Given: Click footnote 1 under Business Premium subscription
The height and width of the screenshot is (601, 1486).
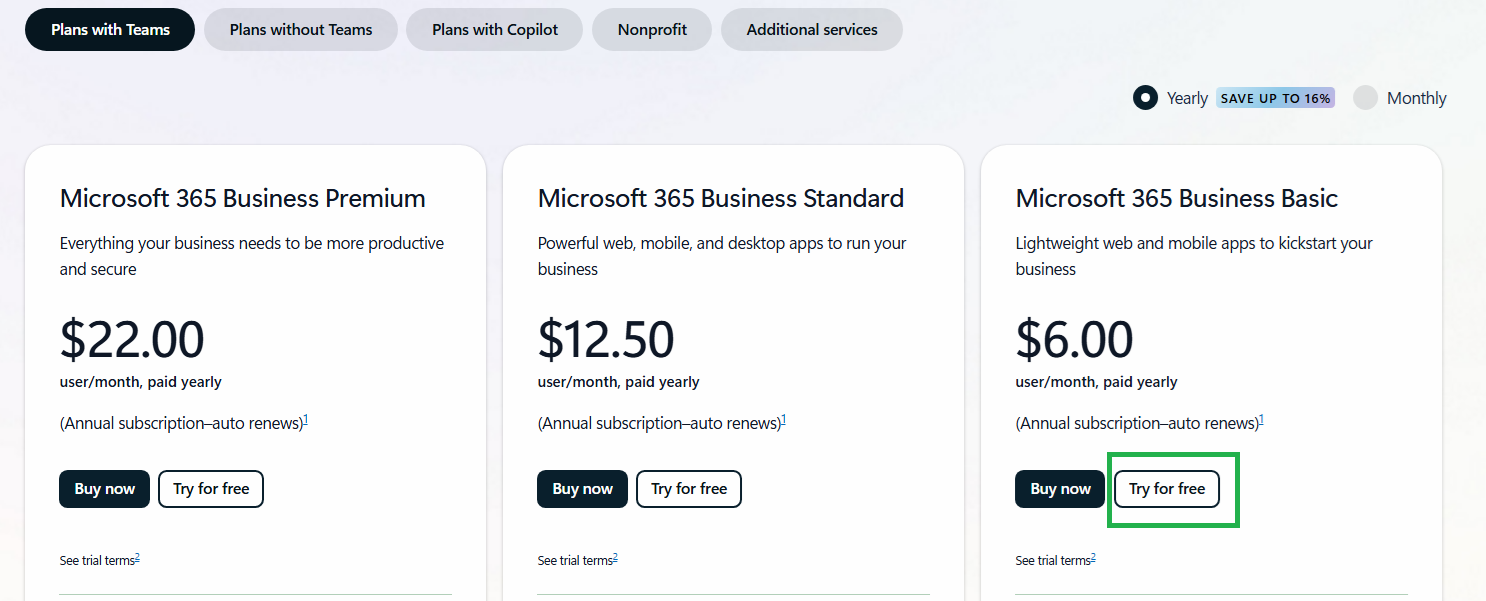Looking at the screenshot, I should pyautogui.click(x=305, y=420).
